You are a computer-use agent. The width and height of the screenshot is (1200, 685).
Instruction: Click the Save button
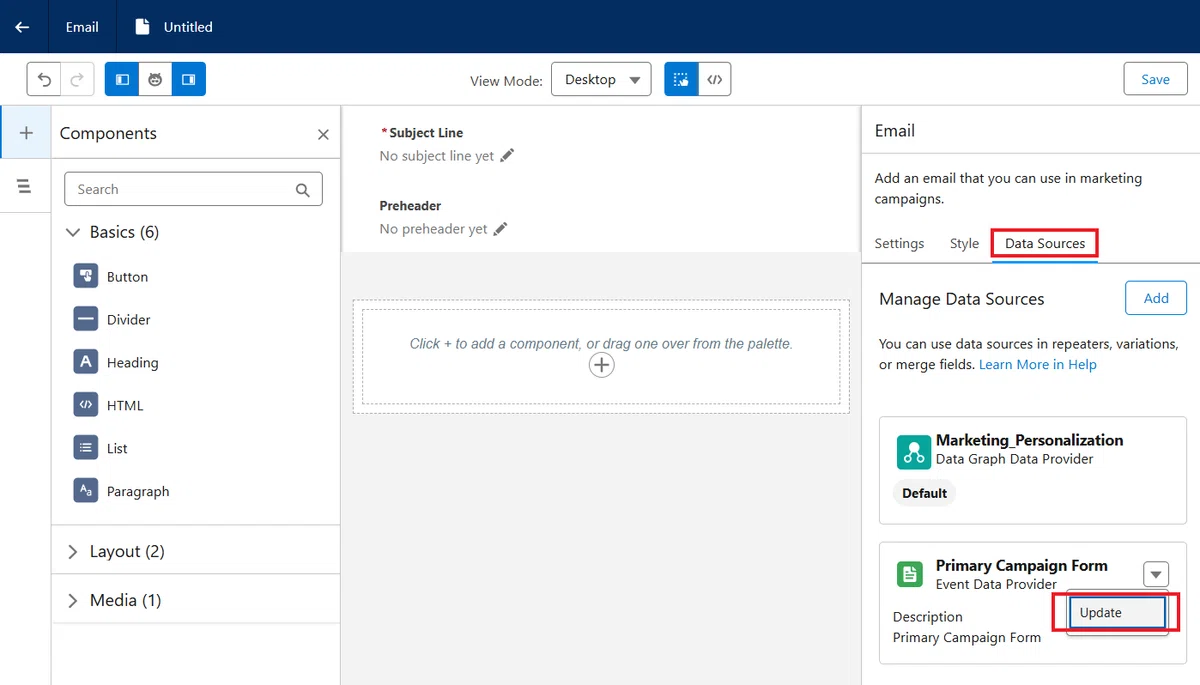(x=1155, y=79)
